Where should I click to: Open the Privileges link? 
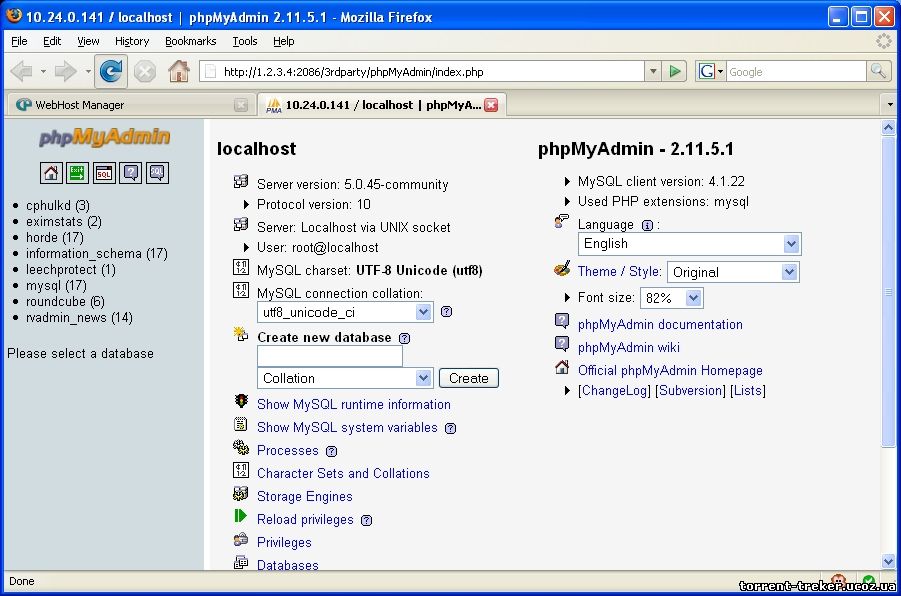pos(284,543)
